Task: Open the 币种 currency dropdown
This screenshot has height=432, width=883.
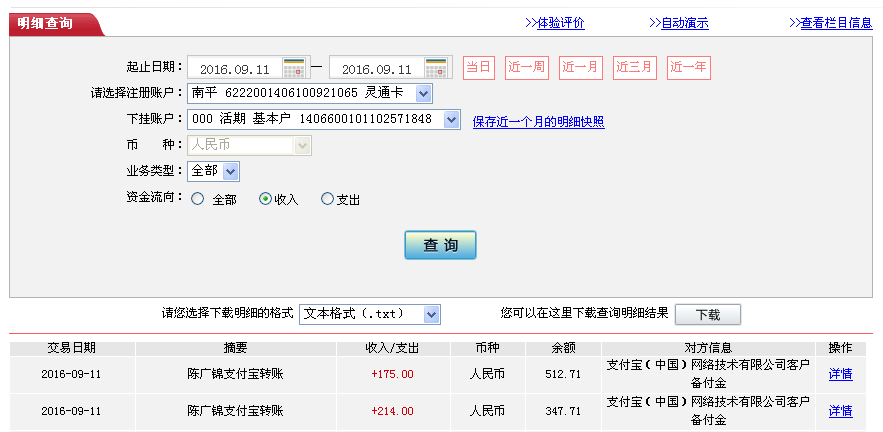Action: pyautogui.click(x=302, y=145)
